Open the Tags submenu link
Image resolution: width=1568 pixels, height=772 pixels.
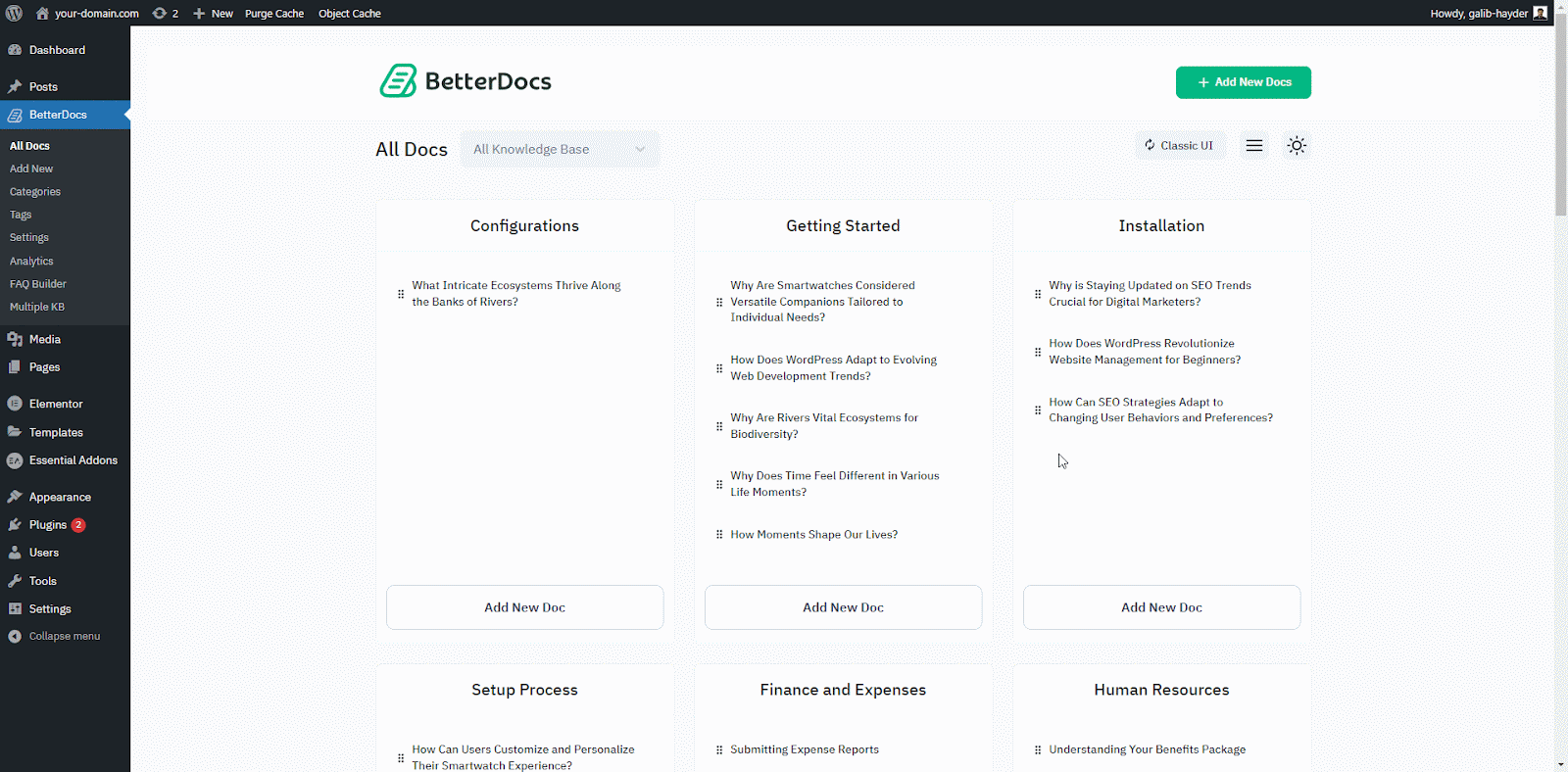coord(21,215)
